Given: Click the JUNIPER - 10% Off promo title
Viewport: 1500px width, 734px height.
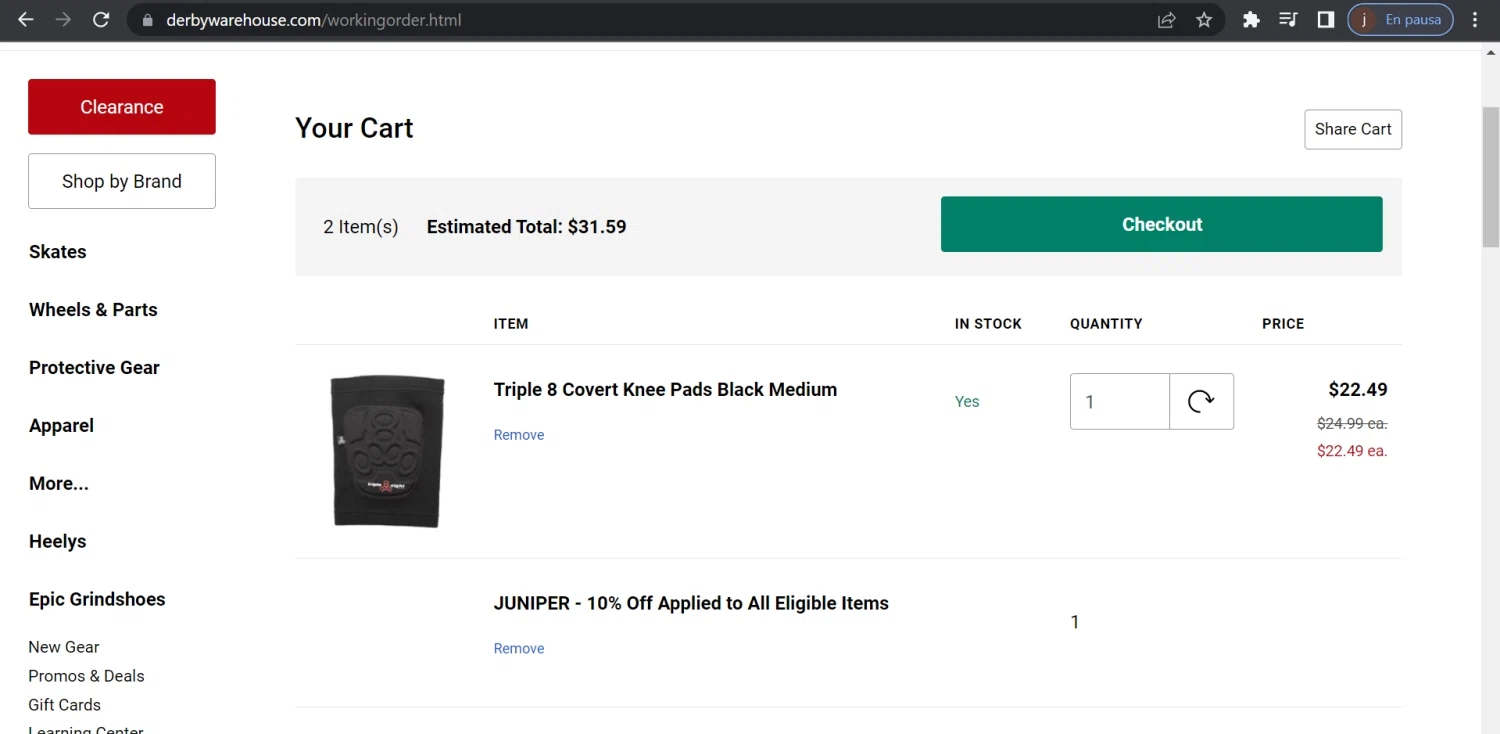Looking at the screenshot, I should 691,604.
